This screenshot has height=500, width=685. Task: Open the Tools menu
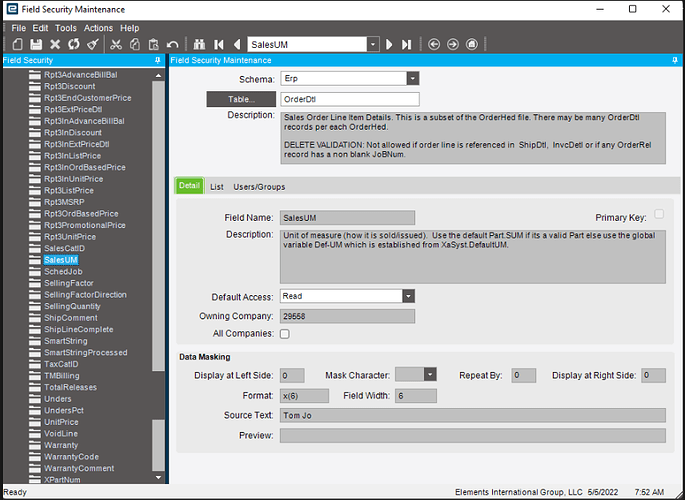pos(66,28)
